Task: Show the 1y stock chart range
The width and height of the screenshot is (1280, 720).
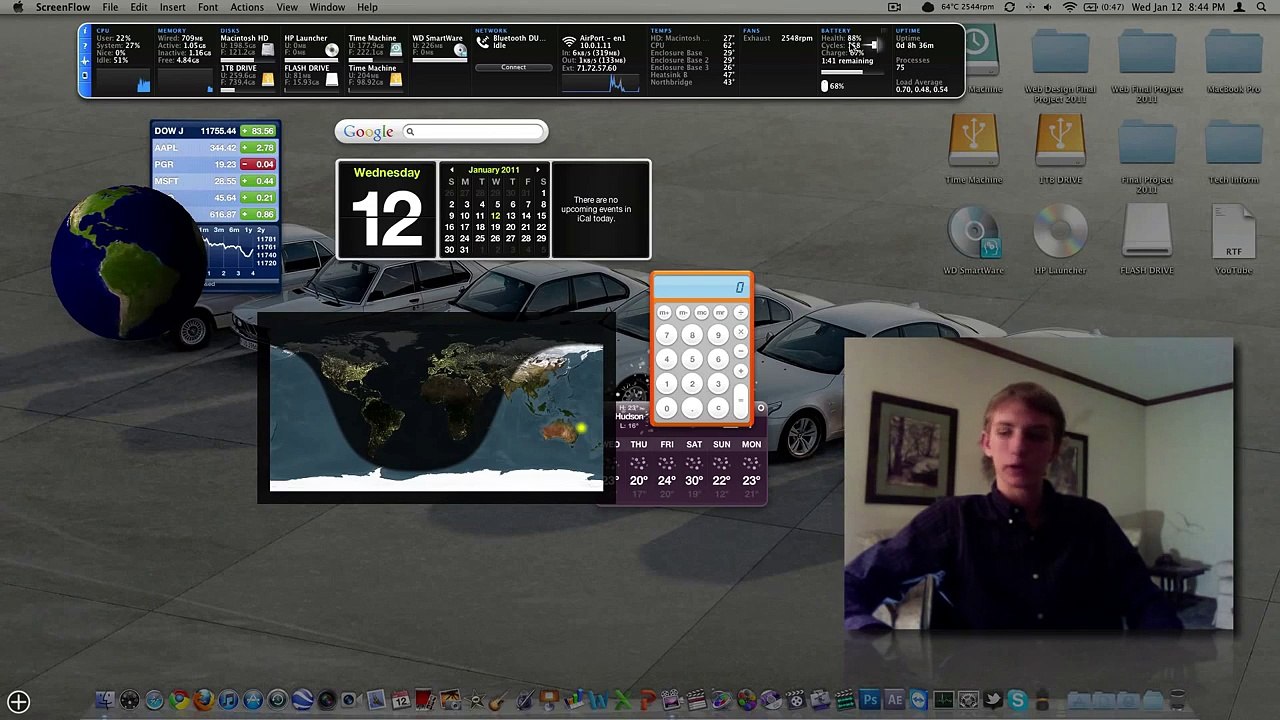Action: pyautogui.click(x=248, y=230)
